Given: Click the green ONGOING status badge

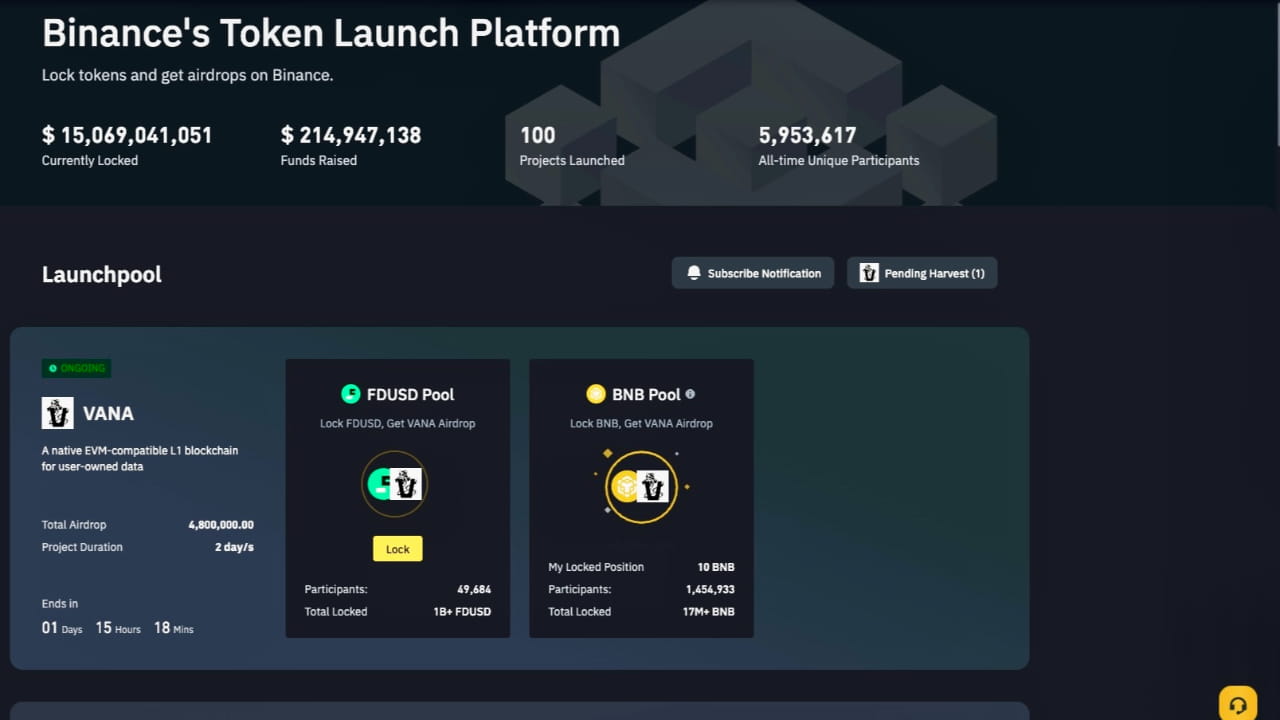Looking at the screenshot, I should [76, 368].
